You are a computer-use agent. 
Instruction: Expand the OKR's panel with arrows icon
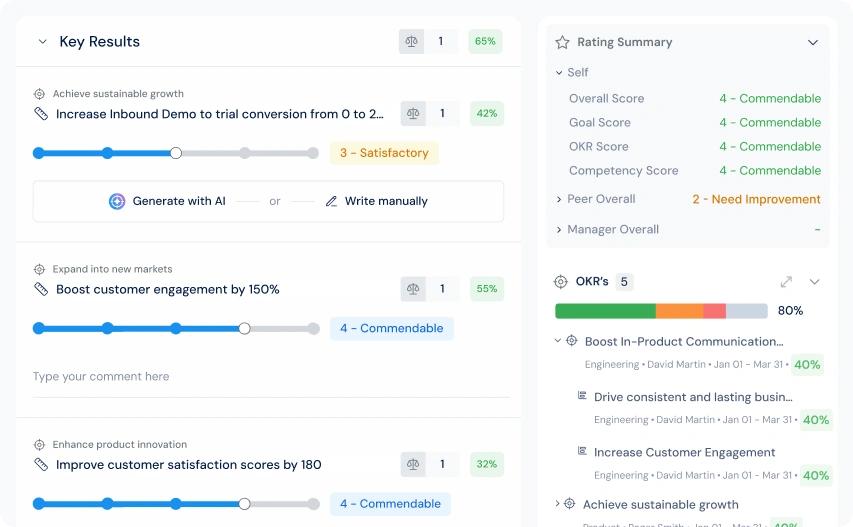[786, 282]
